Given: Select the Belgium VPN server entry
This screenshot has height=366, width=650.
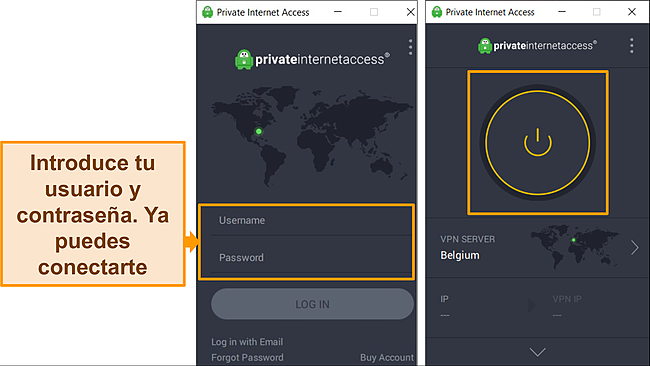Looking at the screenshot, I should [538, 247].
